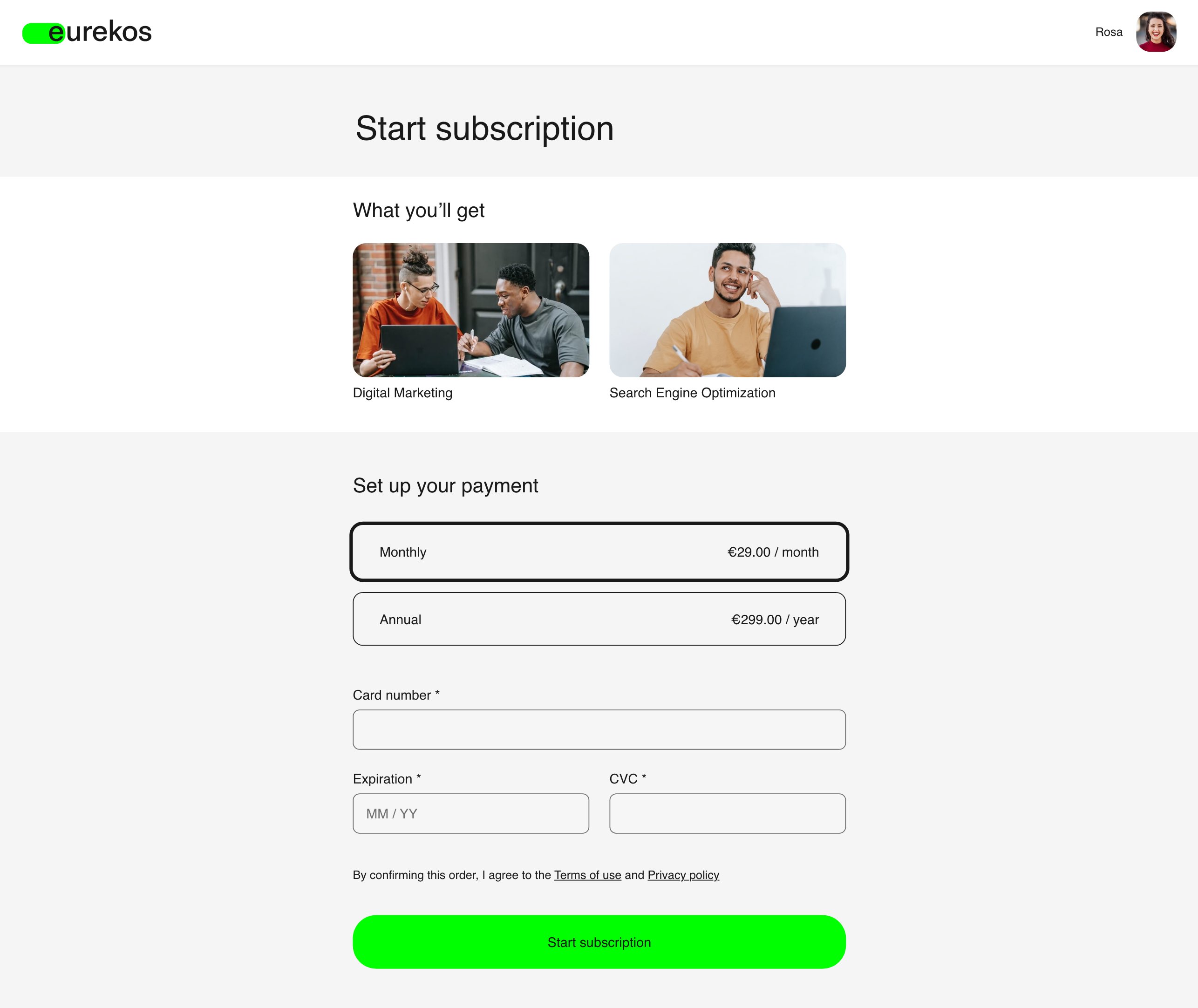Open the Search Engine Optimization thumbnail

coord(727,310)
